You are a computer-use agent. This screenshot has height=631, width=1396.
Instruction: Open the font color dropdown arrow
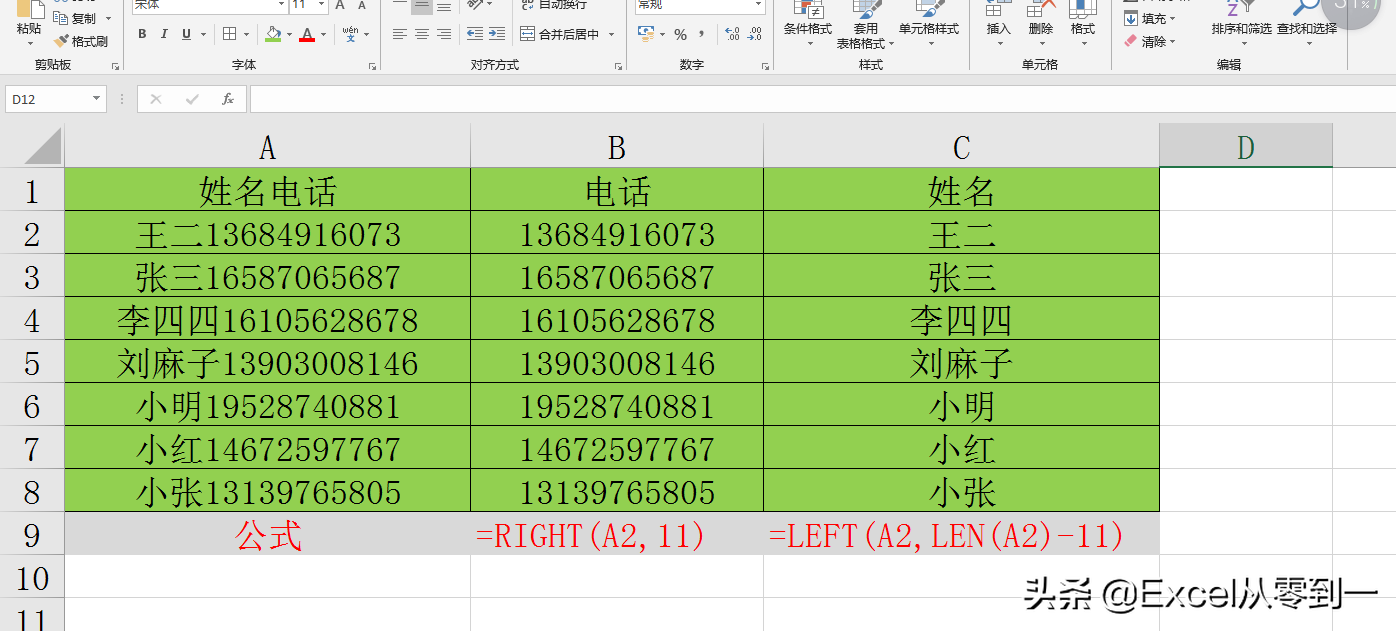(324, 34)
